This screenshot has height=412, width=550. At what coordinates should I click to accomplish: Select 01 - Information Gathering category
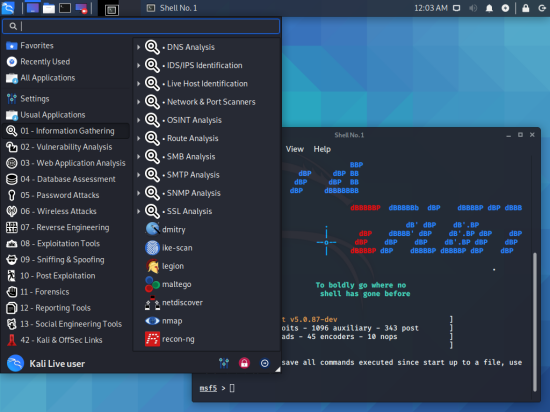tap(66, 131)
